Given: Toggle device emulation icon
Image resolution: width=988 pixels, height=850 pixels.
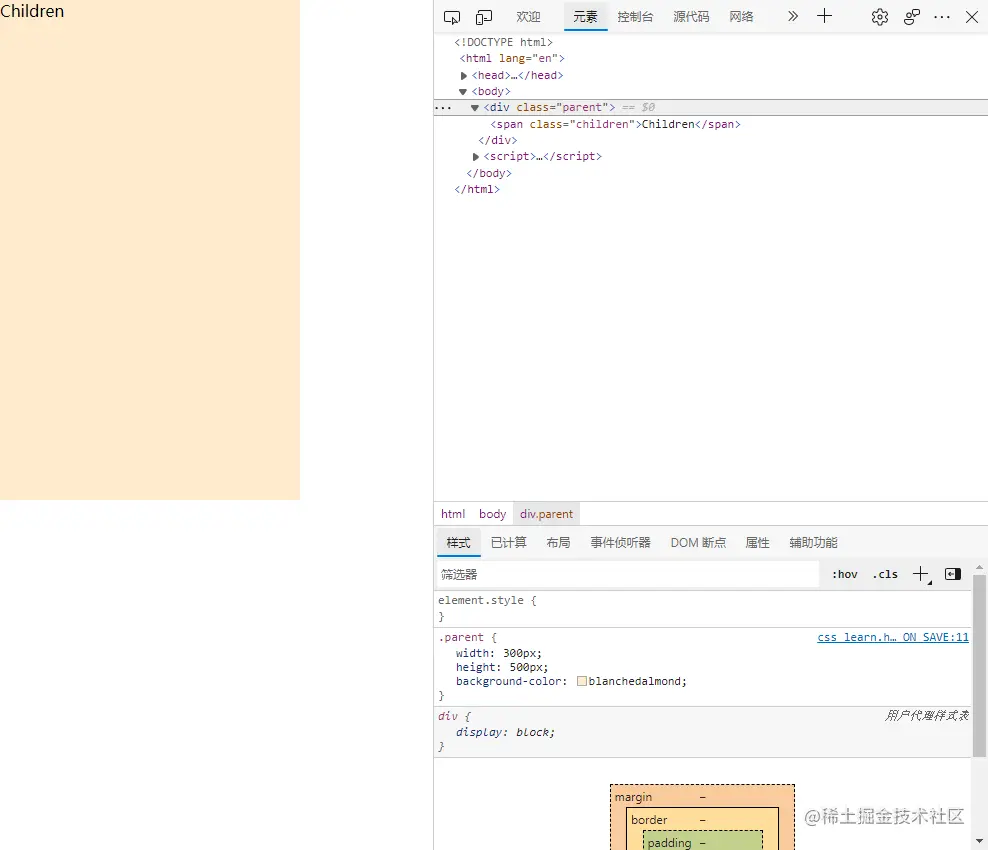Looking at the screenshot, I should (484, 17).
